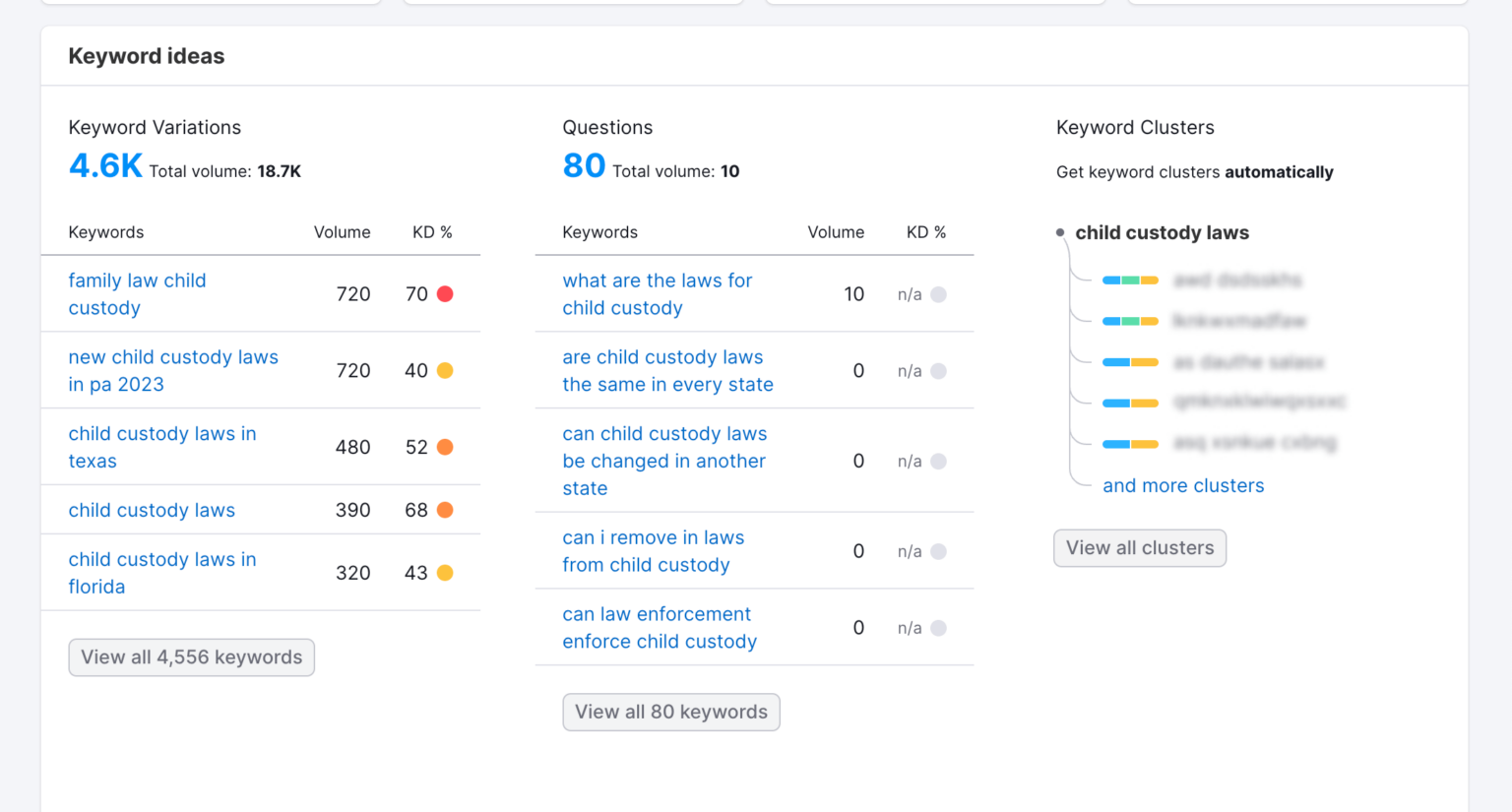
Task: Click the orange KD dot beside 52
Action: click(x=445, y=448)
